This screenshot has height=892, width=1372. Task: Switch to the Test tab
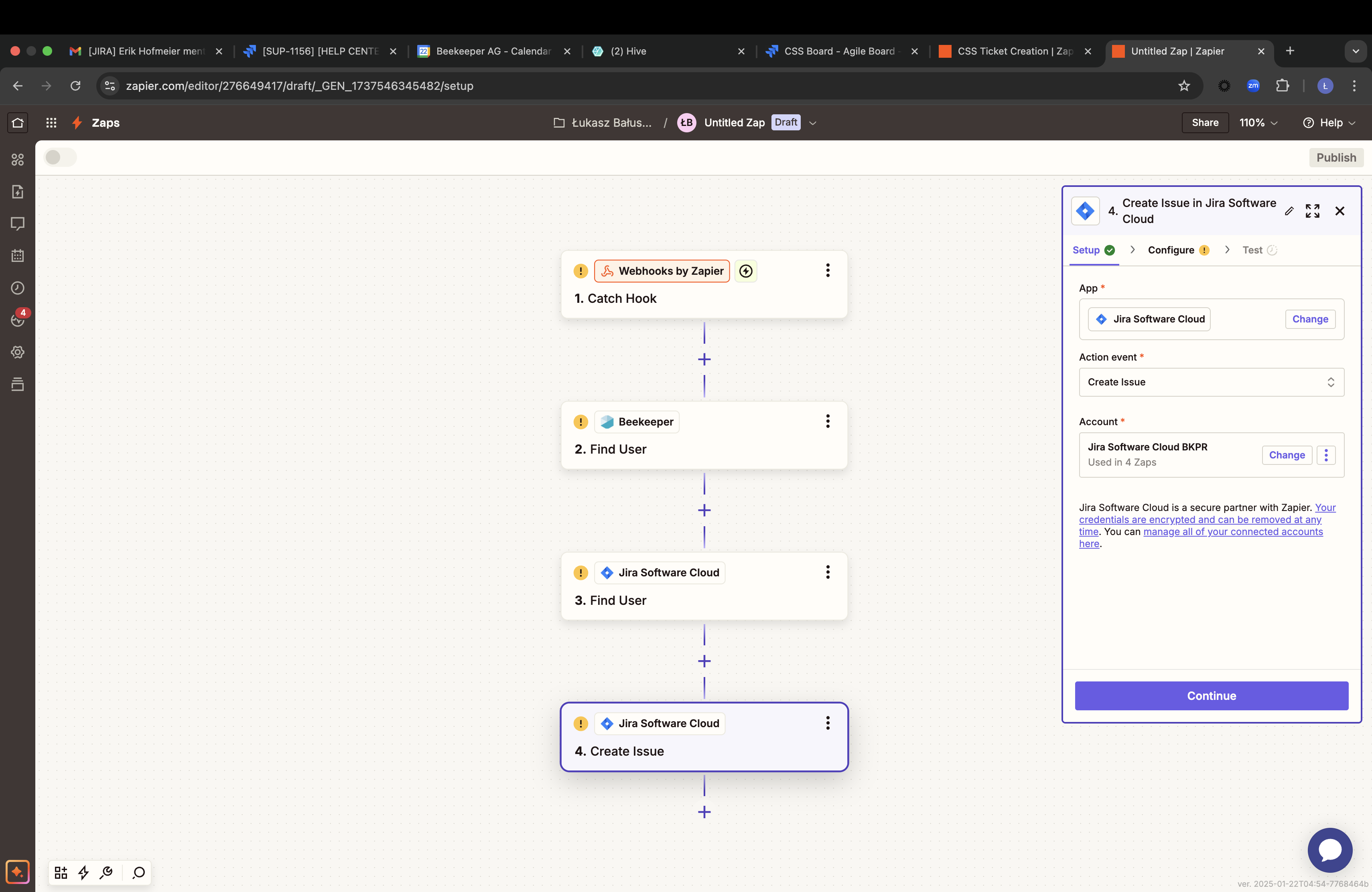pos(1260,250)
